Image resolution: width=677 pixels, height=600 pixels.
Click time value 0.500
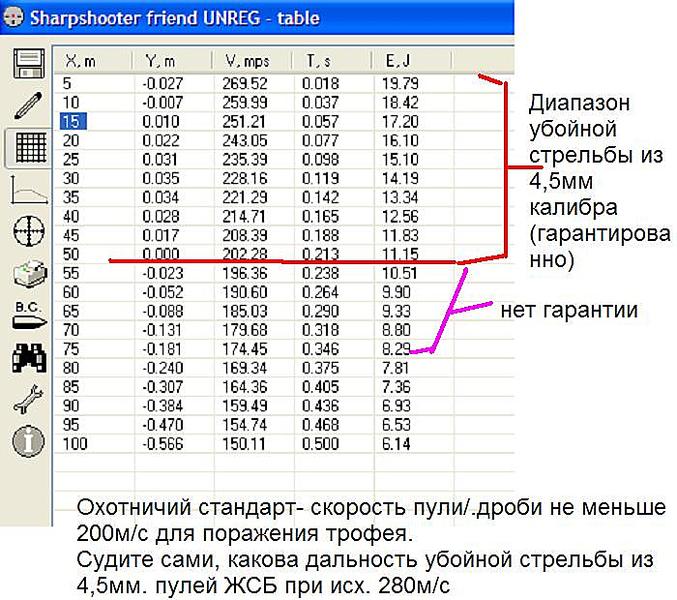(320, 444)
